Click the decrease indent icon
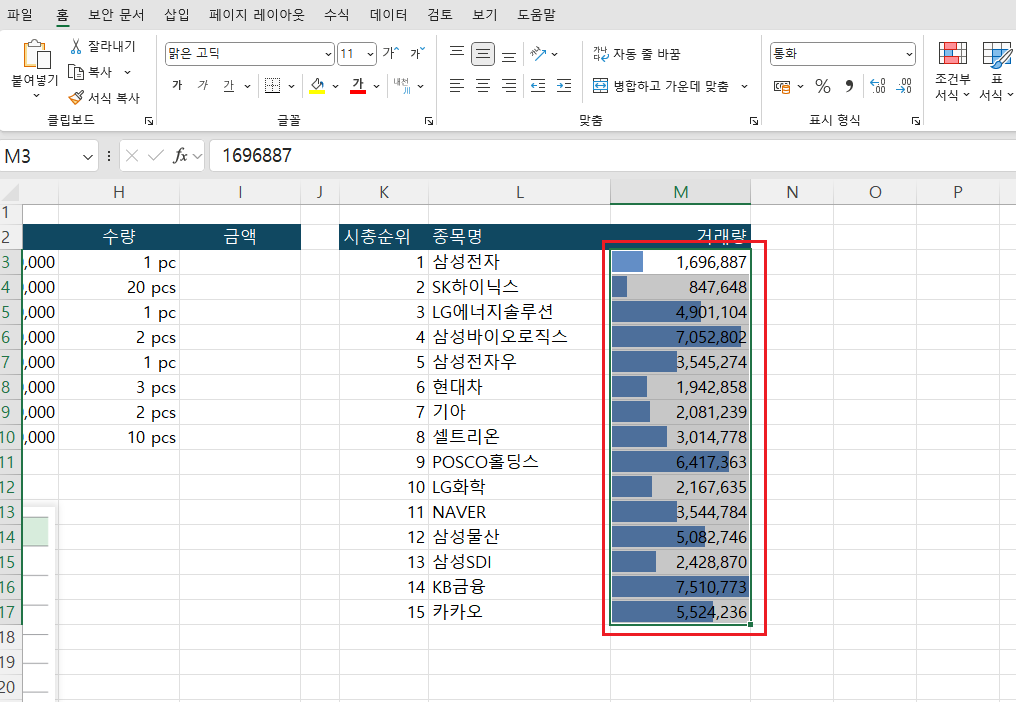The width and height of the screenshot is (1016, 702). point(538,86)
